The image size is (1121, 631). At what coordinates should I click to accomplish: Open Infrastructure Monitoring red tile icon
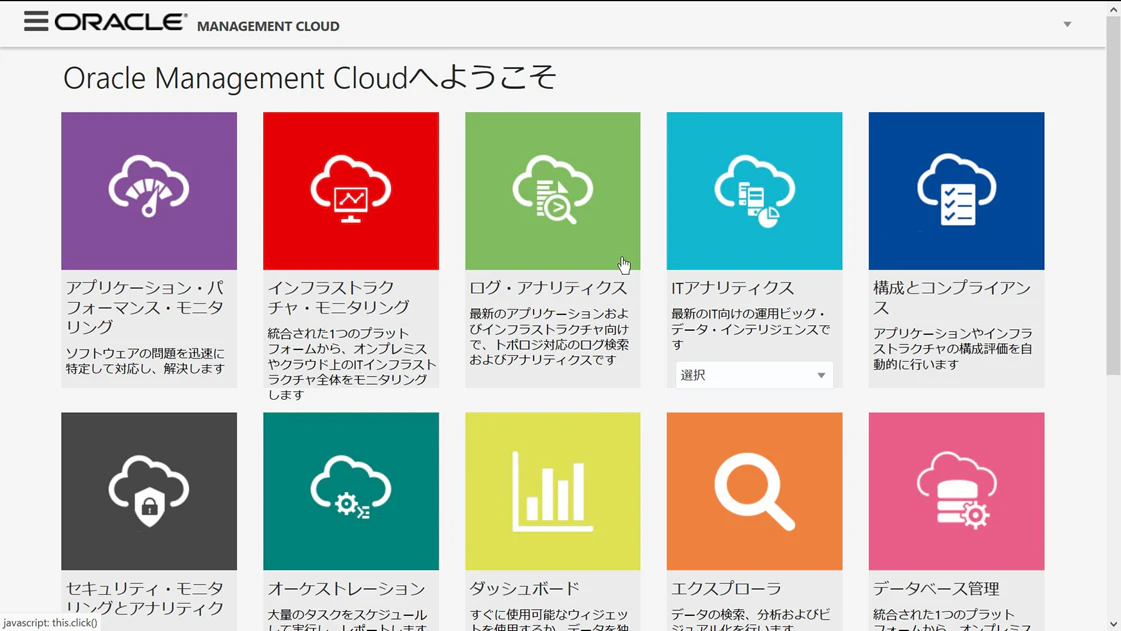pos(351,191)
